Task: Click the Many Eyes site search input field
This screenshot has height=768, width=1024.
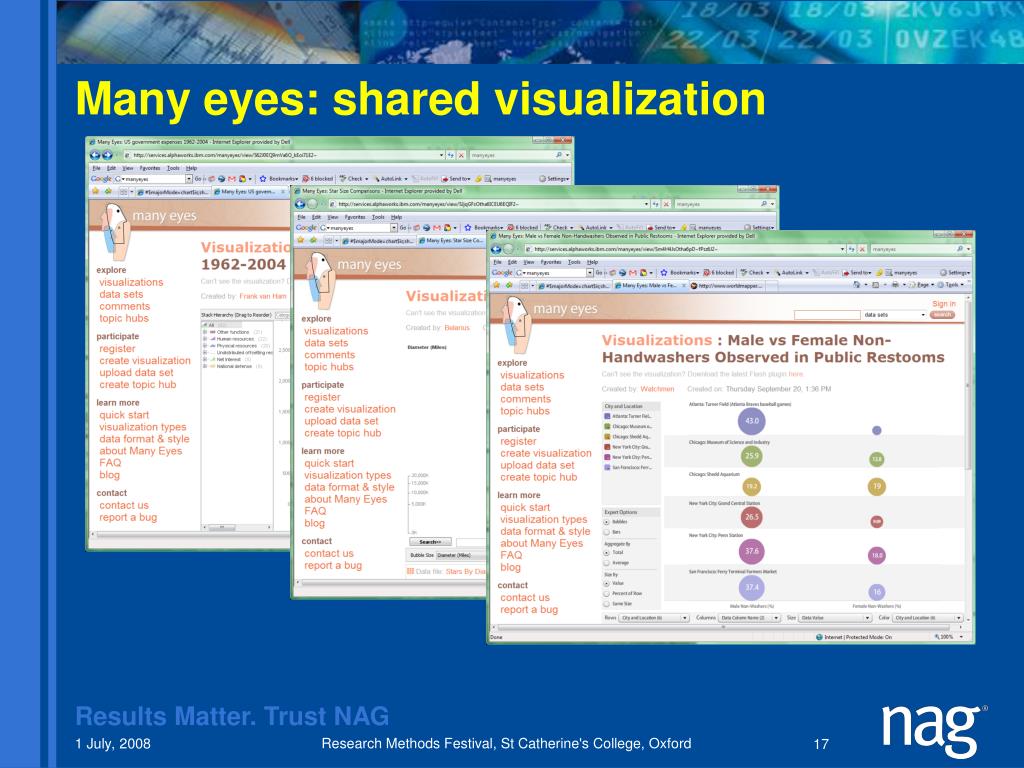Action: [x=827, y=315]
